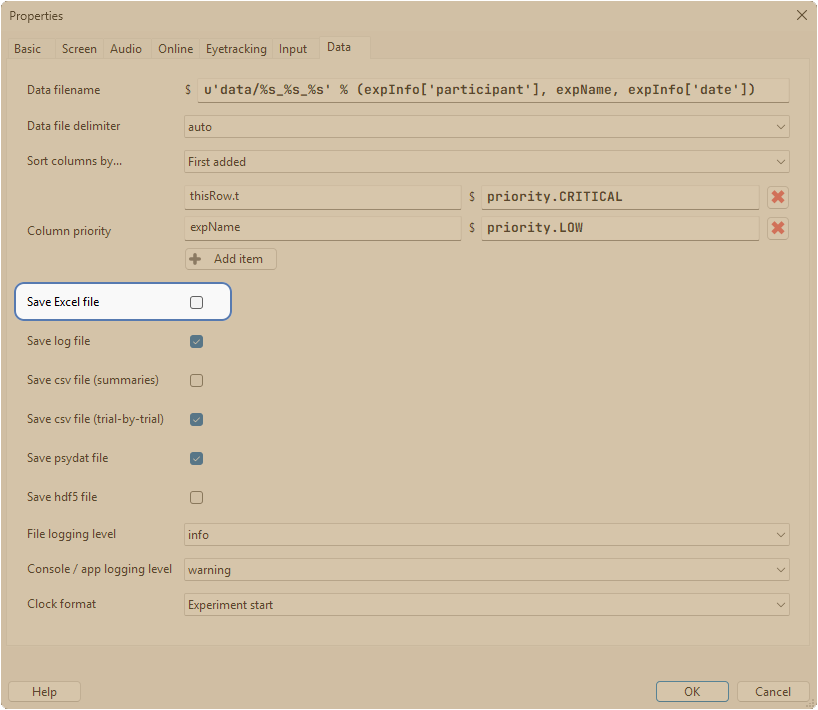Screen dimensions: 818x710
Task: Open Help for these properties
Action: (x=44, y=692)
